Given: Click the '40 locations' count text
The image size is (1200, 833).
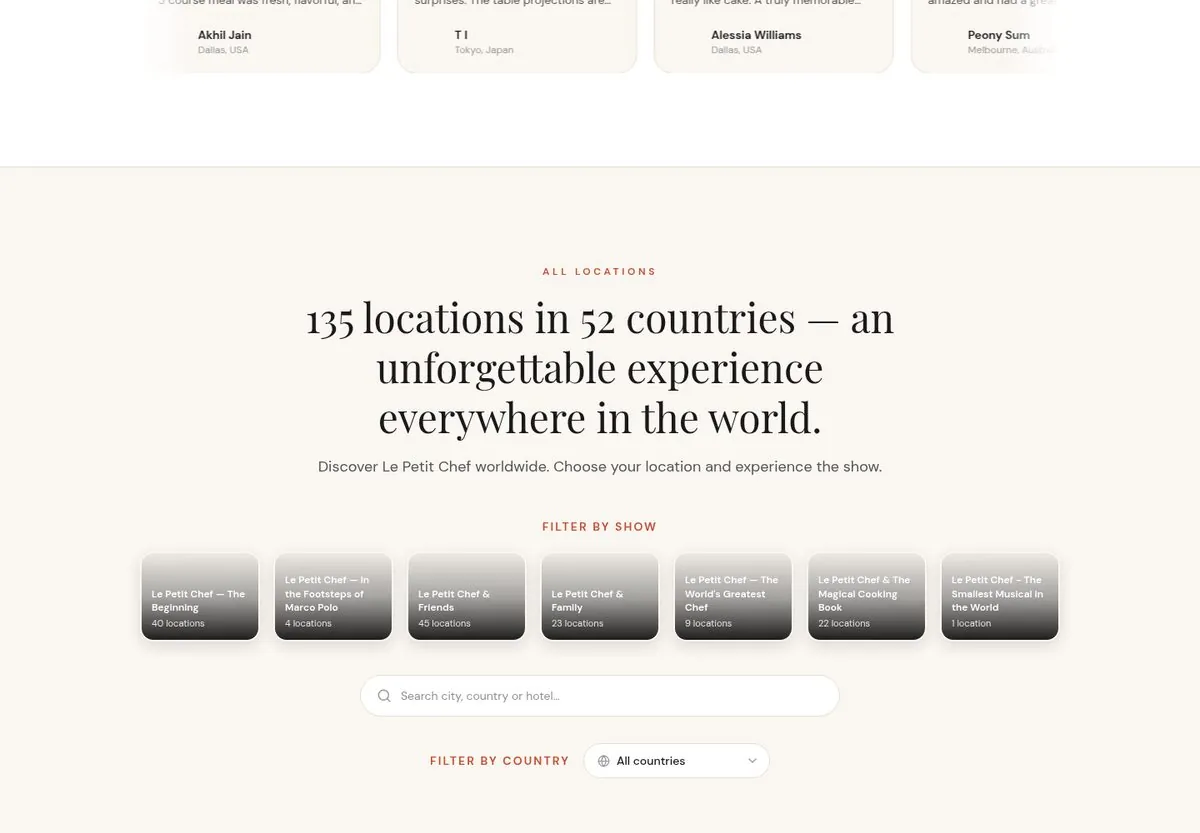Looking at the screenshot, I should 178,624.
